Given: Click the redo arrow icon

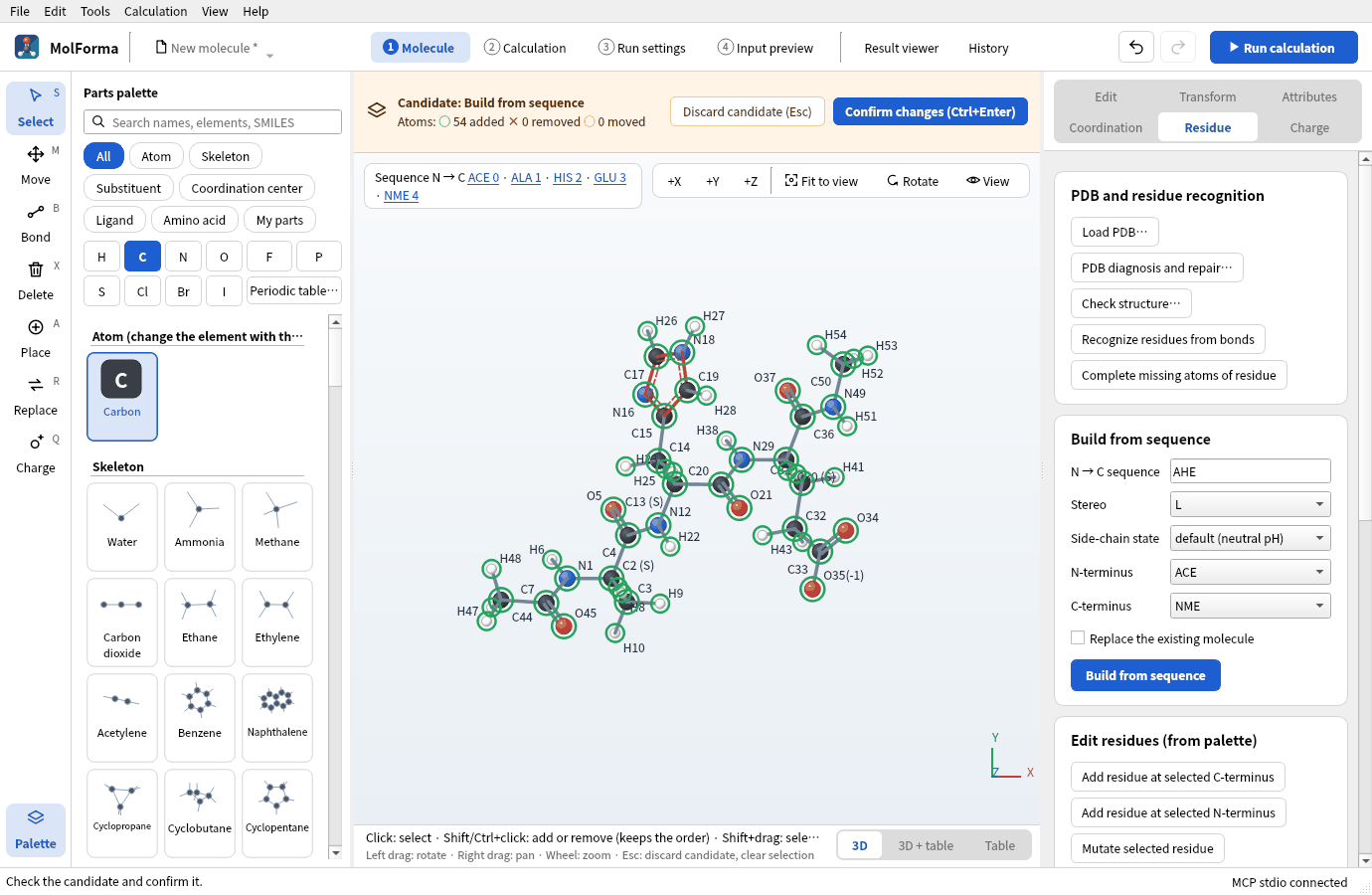Looking at the screenshot, I should pyautogui.click(x=1178, y=47).
